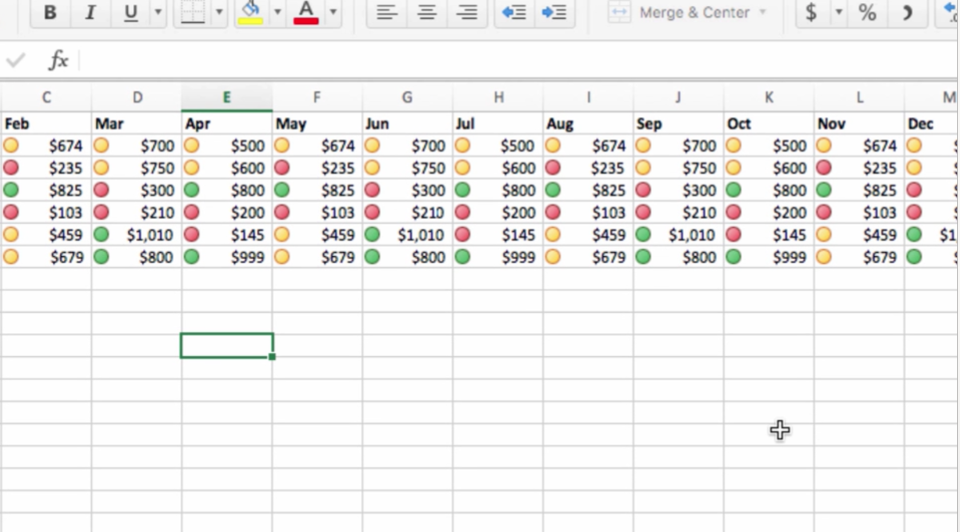Select $999 cell under Apr

tap(227, 257)
